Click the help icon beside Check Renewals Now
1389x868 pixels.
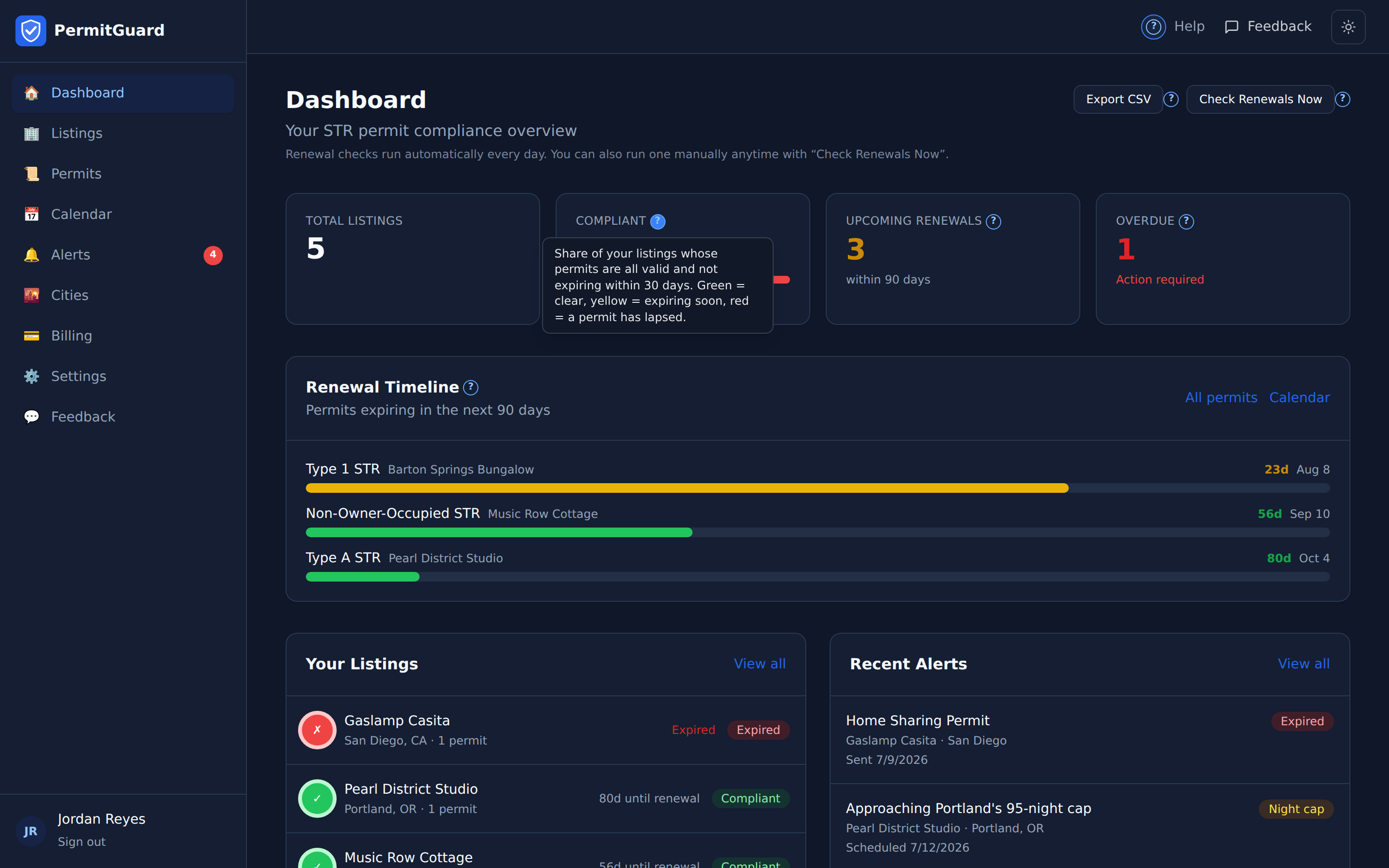pyautogui.click(x=1343, y=99)
